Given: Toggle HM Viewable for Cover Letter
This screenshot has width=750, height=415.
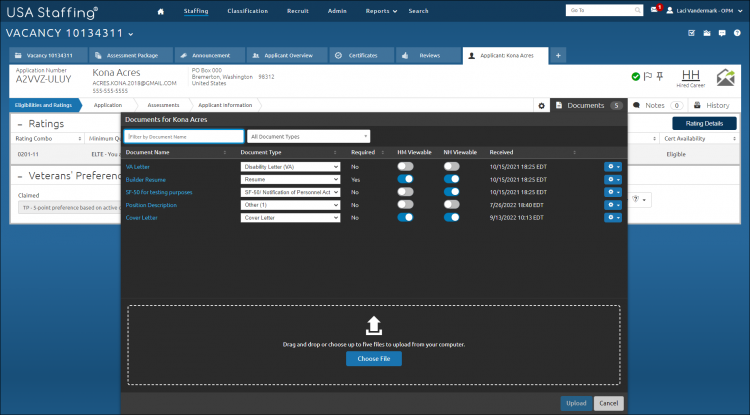Looking at the screenshot, I should 405,217.
